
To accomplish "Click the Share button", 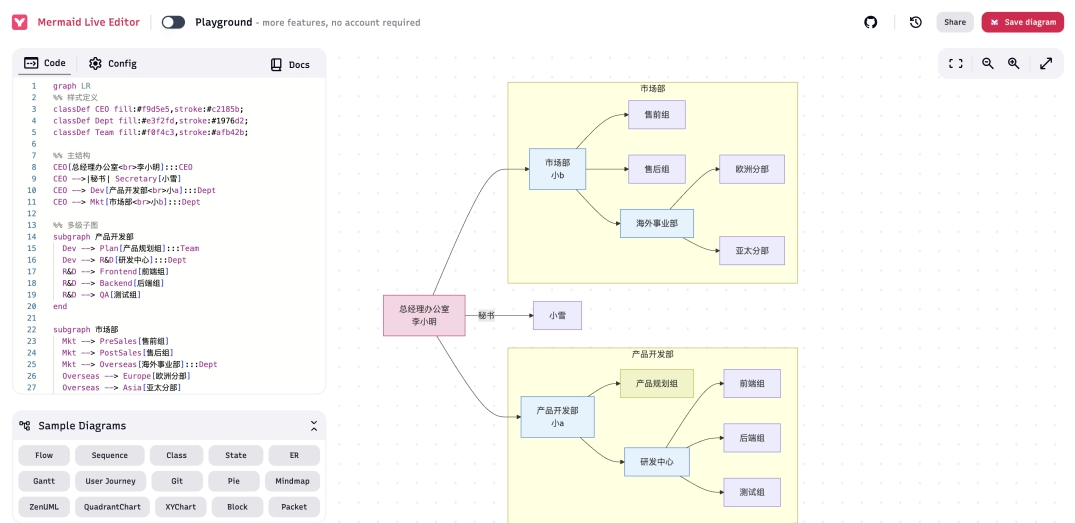I will (955, 22).
